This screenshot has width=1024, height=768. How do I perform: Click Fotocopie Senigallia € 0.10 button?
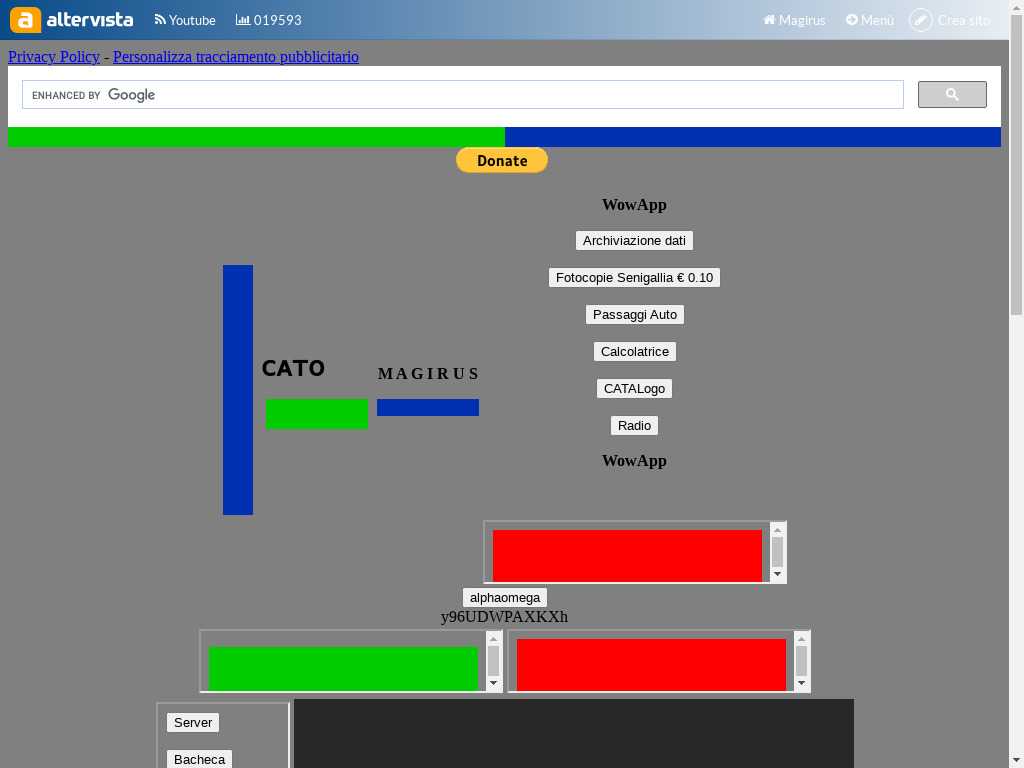click(634, 278)
